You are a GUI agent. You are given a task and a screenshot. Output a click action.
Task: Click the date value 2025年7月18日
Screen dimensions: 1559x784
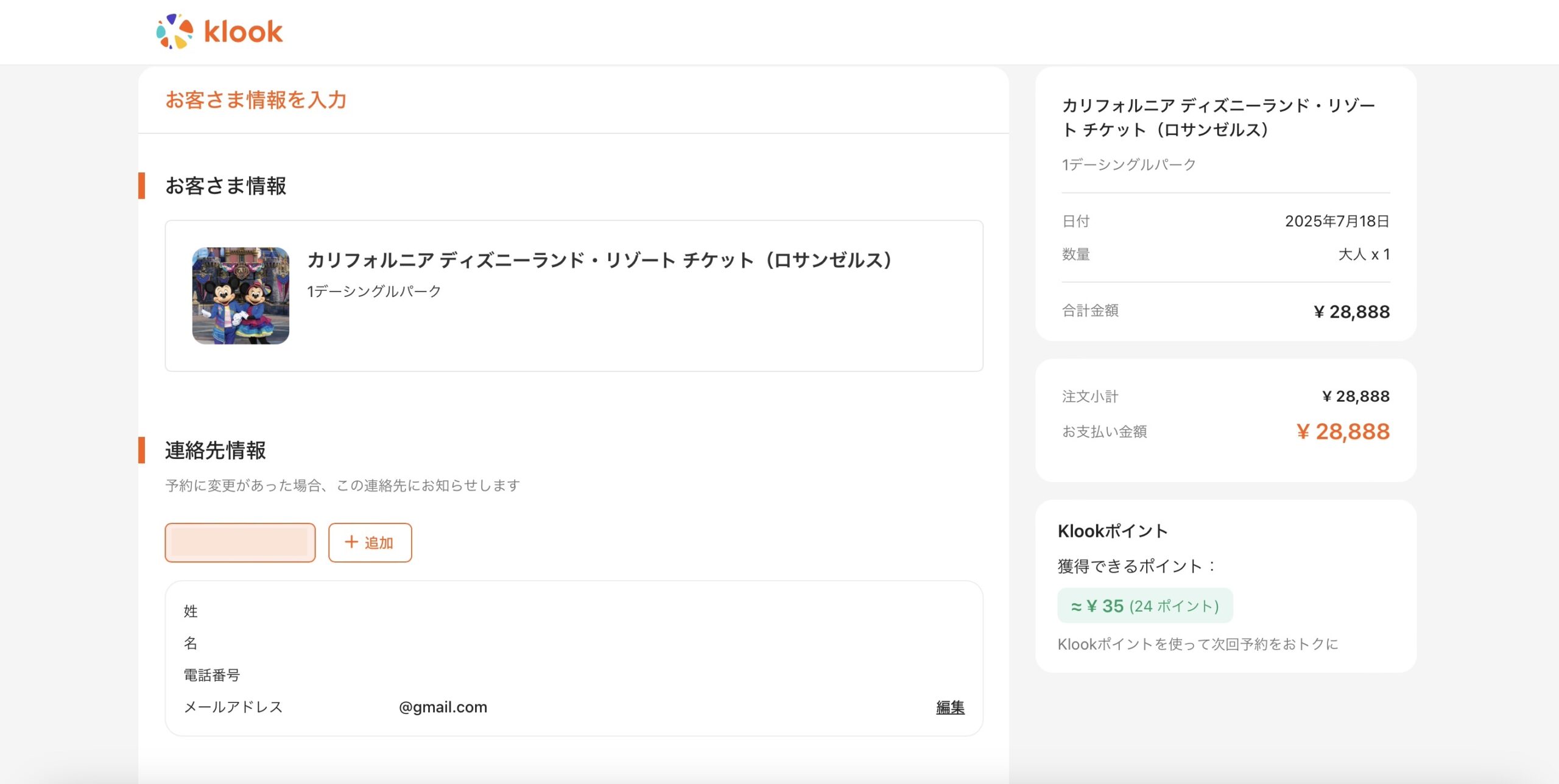point(1337,221)
